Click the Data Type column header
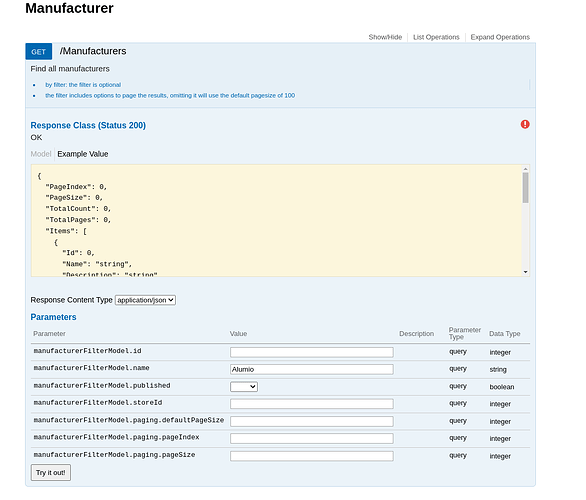Screen dimensions: 586x500 505,334
